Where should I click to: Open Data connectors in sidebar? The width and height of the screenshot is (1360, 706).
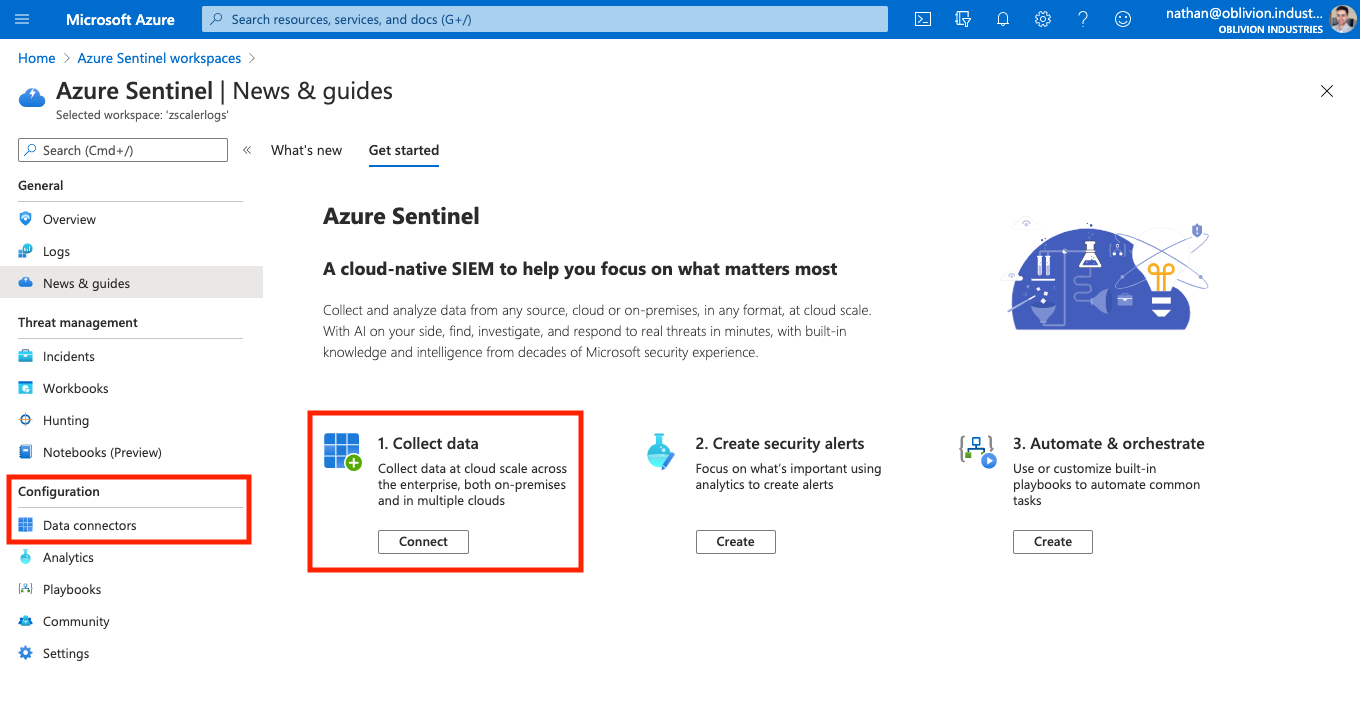point(89,525)
